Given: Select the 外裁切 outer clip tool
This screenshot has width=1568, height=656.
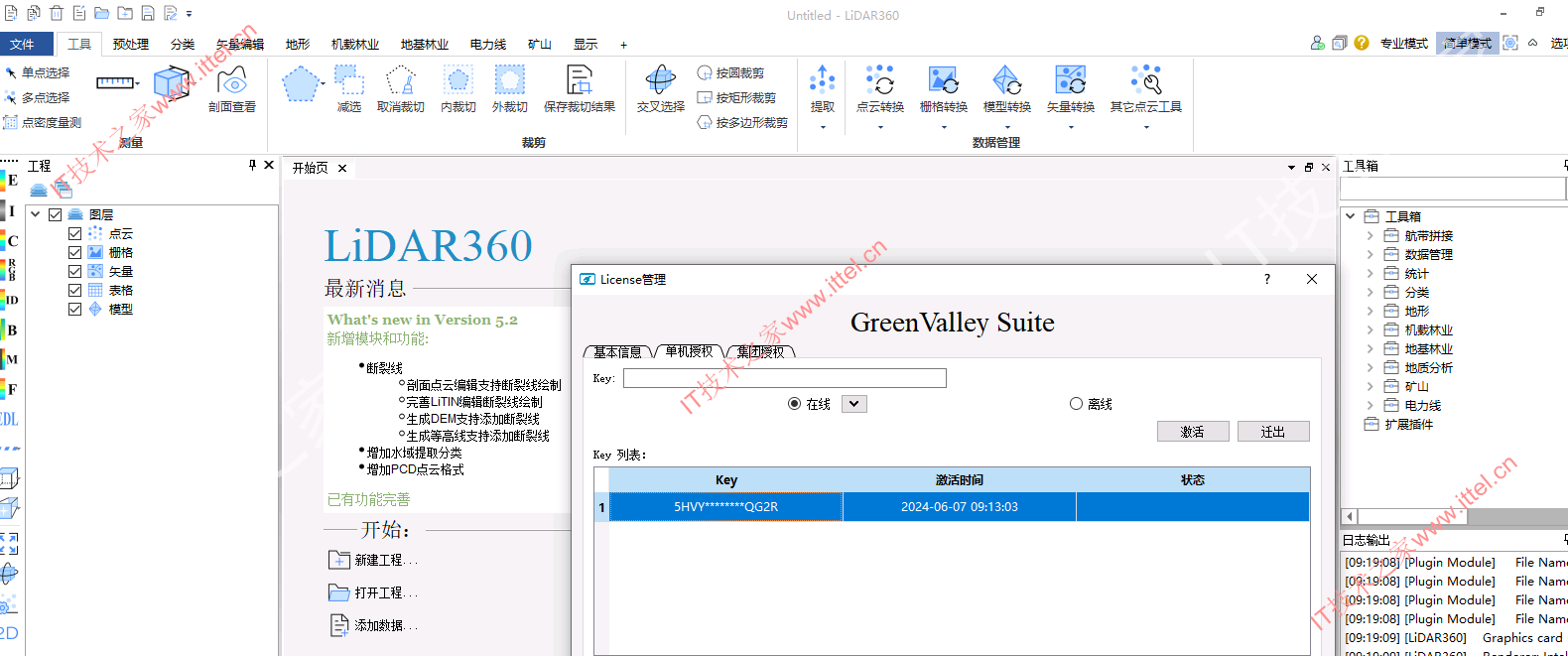Looking at the screenshot, I should point(510,89).
